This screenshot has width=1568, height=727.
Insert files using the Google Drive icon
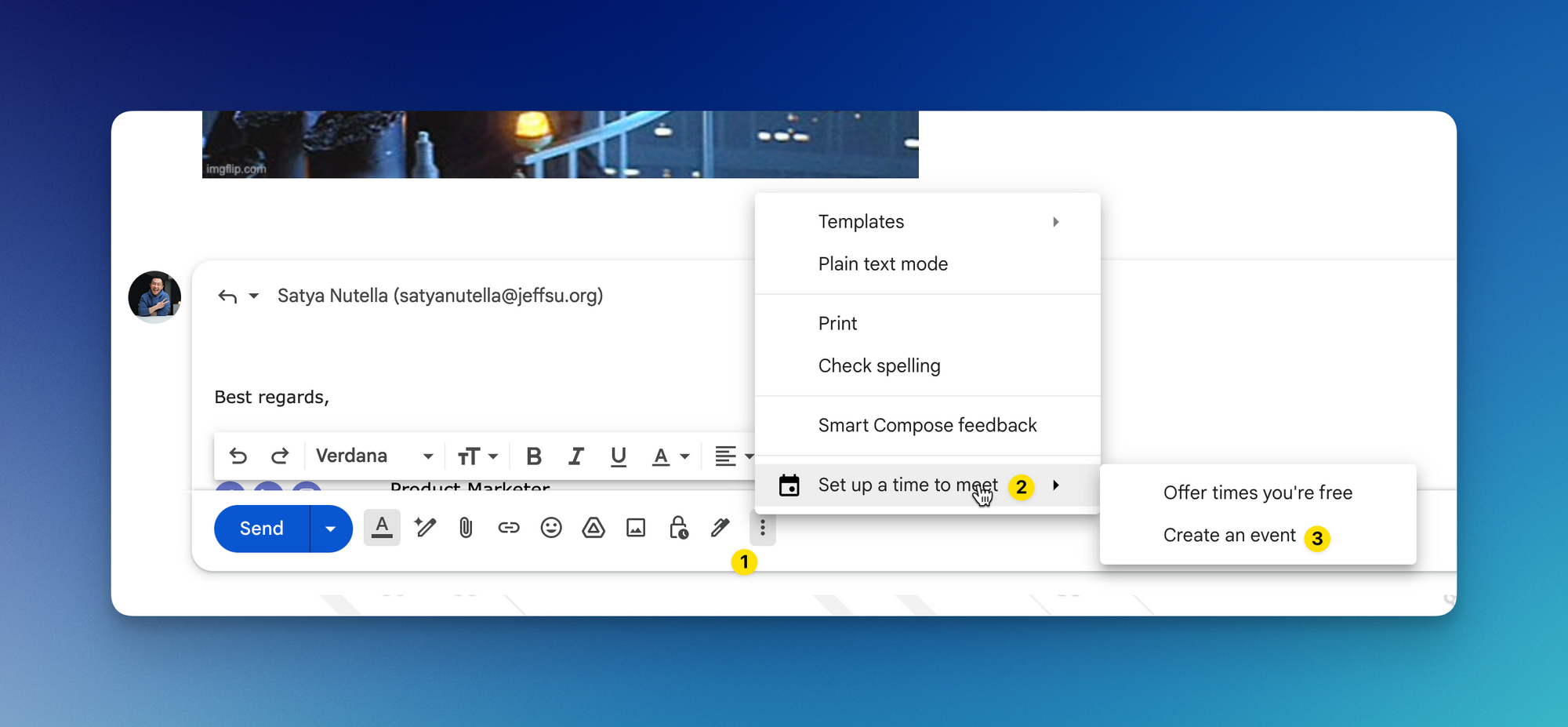tap(593, 529)
